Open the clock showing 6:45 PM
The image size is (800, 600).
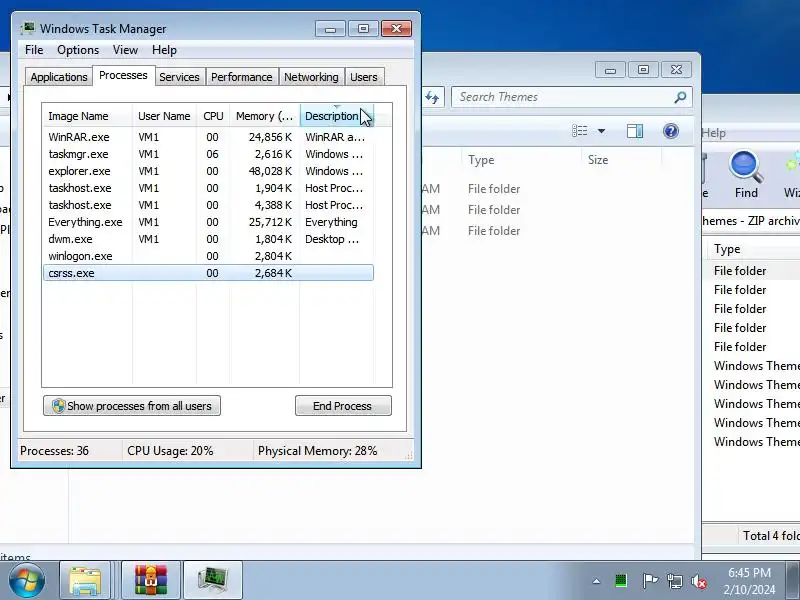(x=749, y=581)
